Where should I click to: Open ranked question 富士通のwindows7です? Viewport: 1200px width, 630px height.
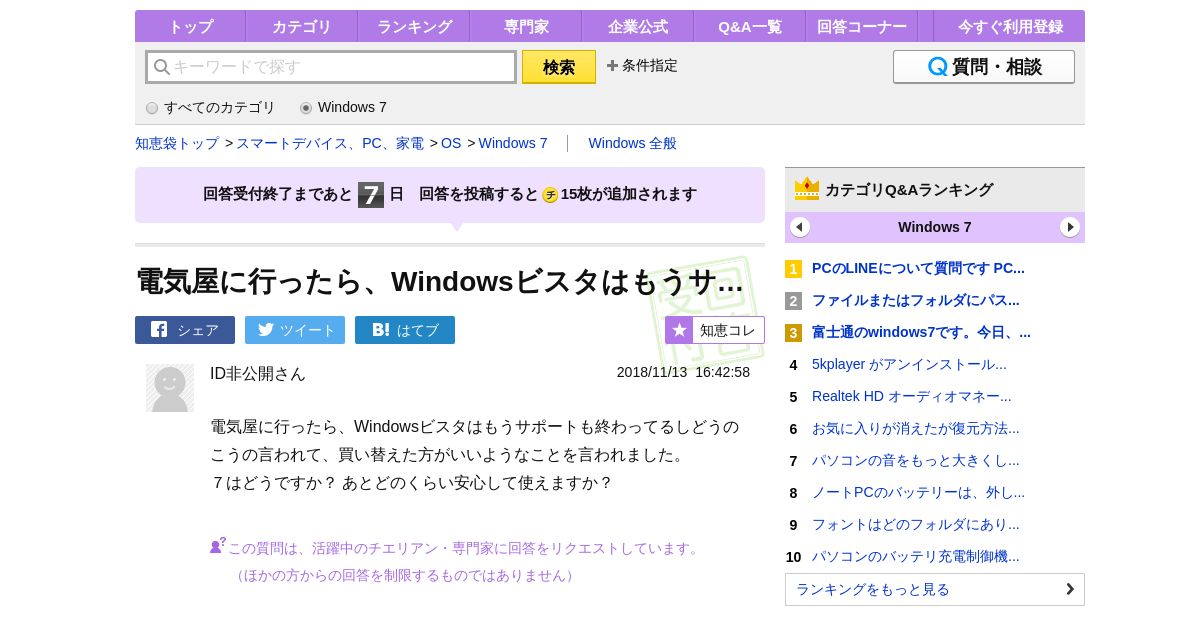921,332
